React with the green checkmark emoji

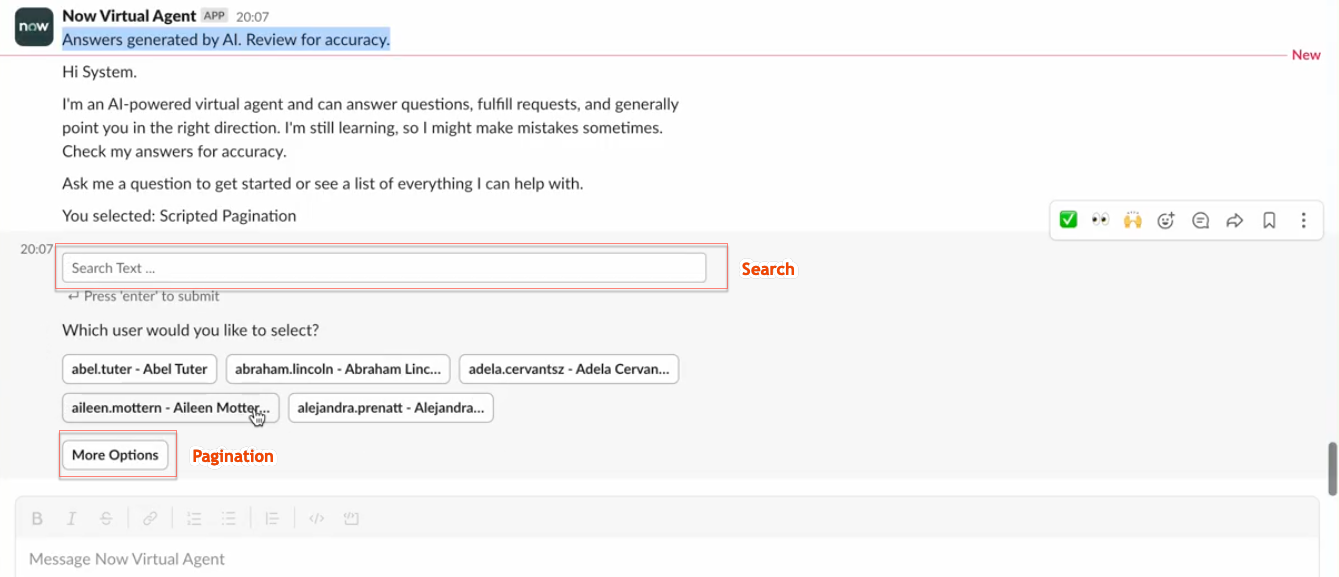[x=1068, y=220]
